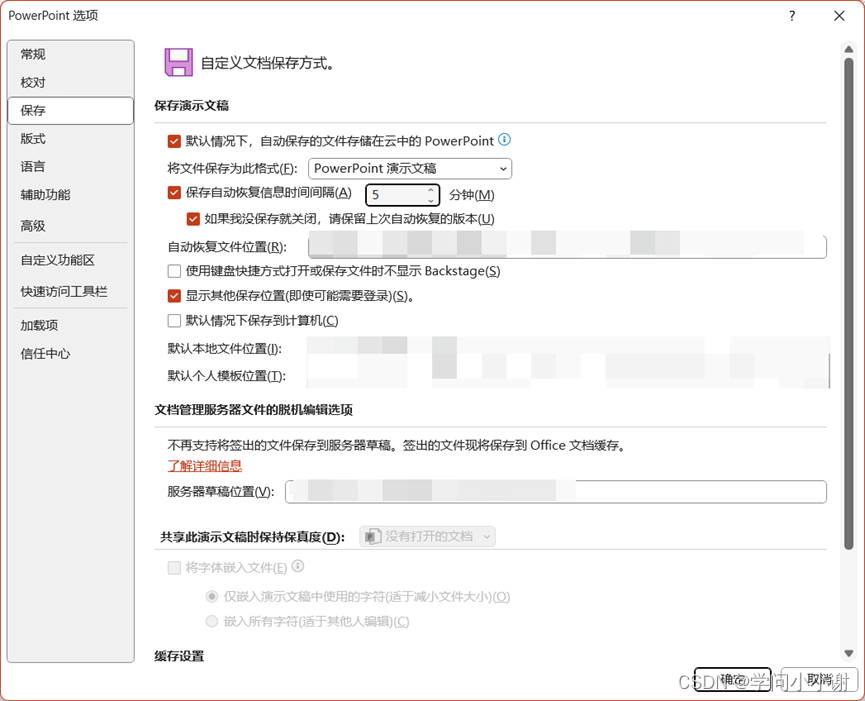Select the 保存 options category

(x=71, y=110)
